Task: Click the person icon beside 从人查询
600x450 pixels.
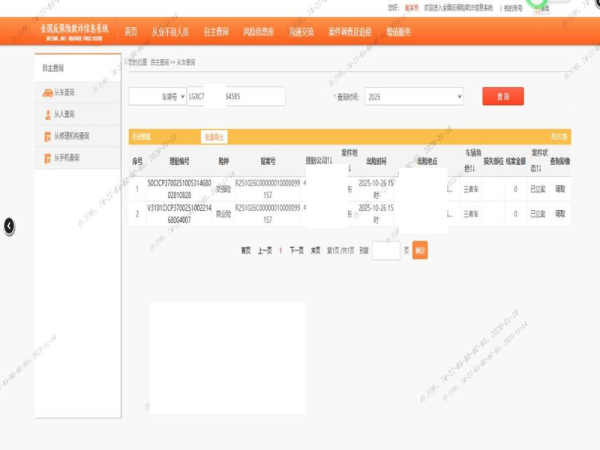Action: (47, 115)
